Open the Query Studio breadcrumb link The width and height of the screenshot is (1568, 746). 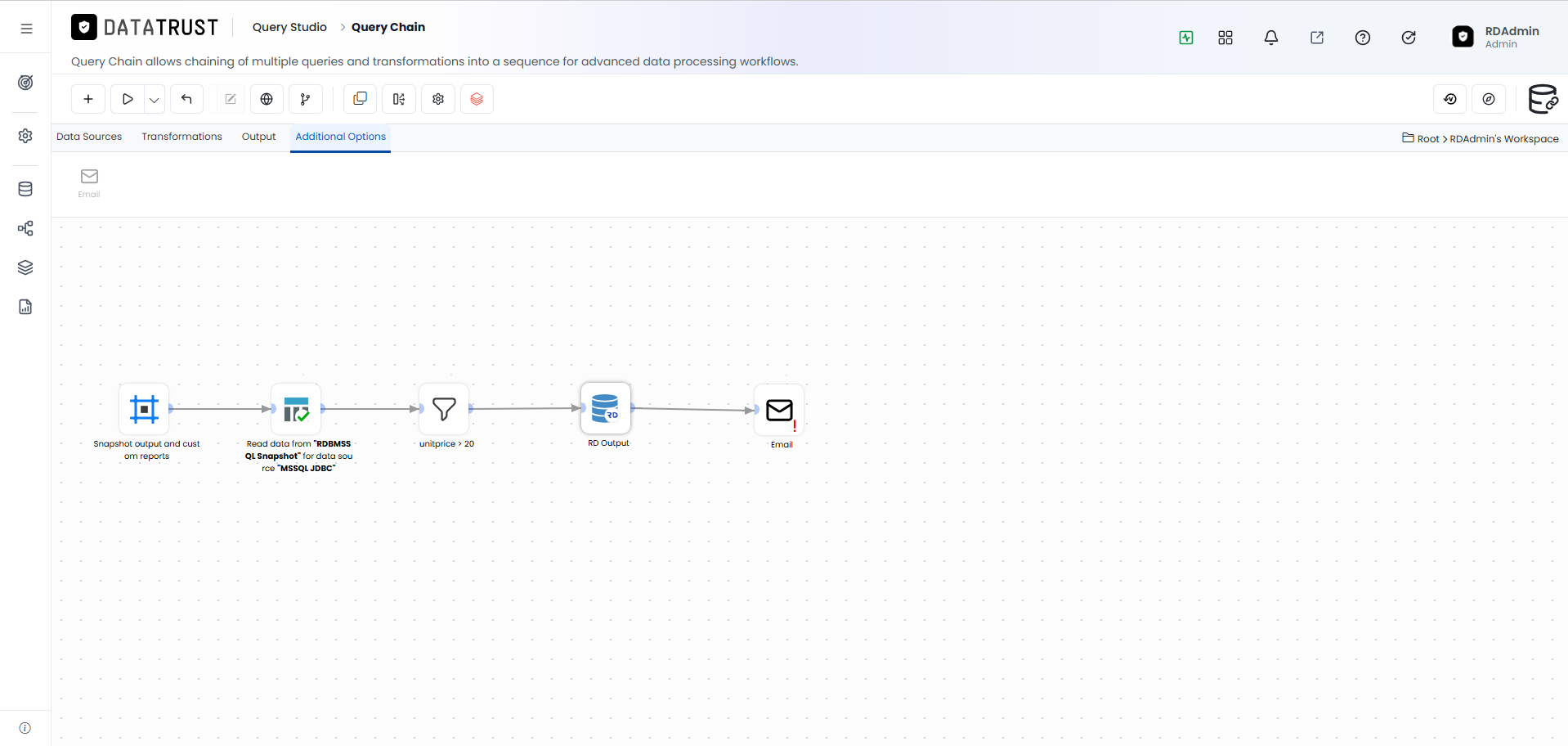click(x=289, y=27)
